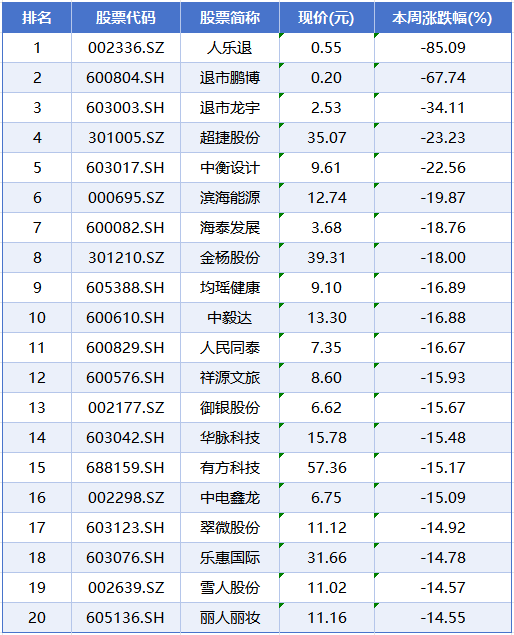Click the 本周涨跌幅(%) header cell
The width and height of the screenshot is (514, 635).
pyautogui.click(x=443, y=17)
